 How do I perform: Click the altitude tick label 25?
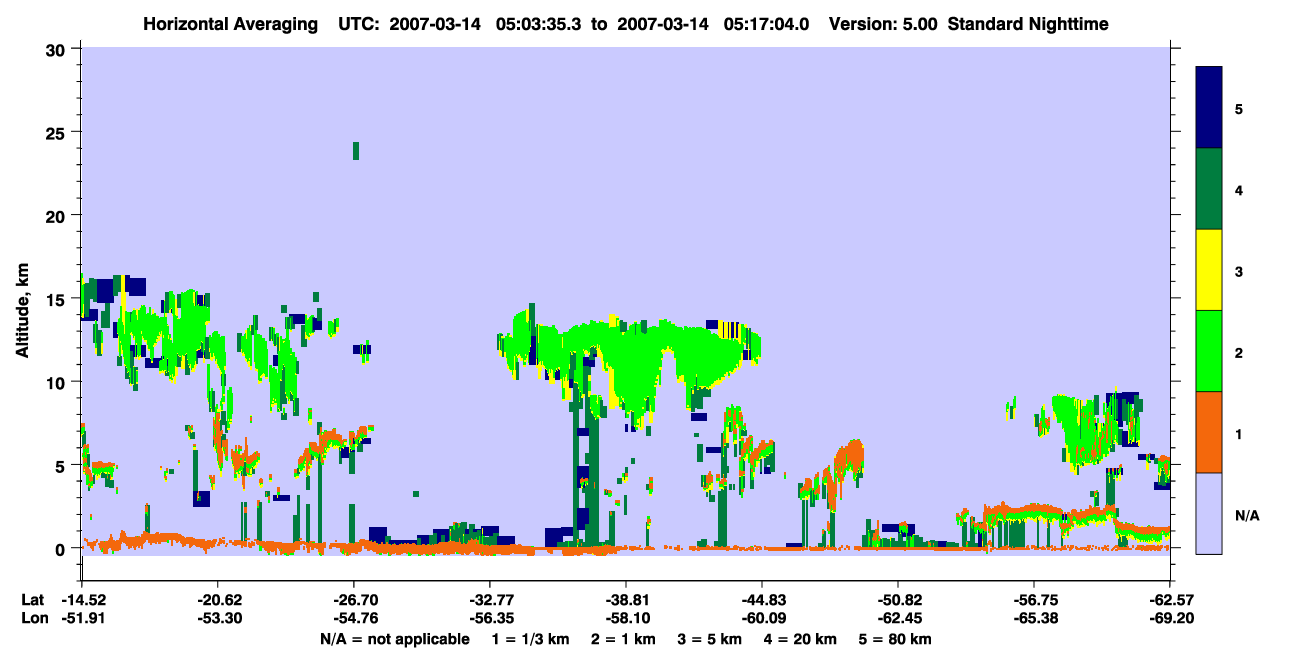coord(58,132)
